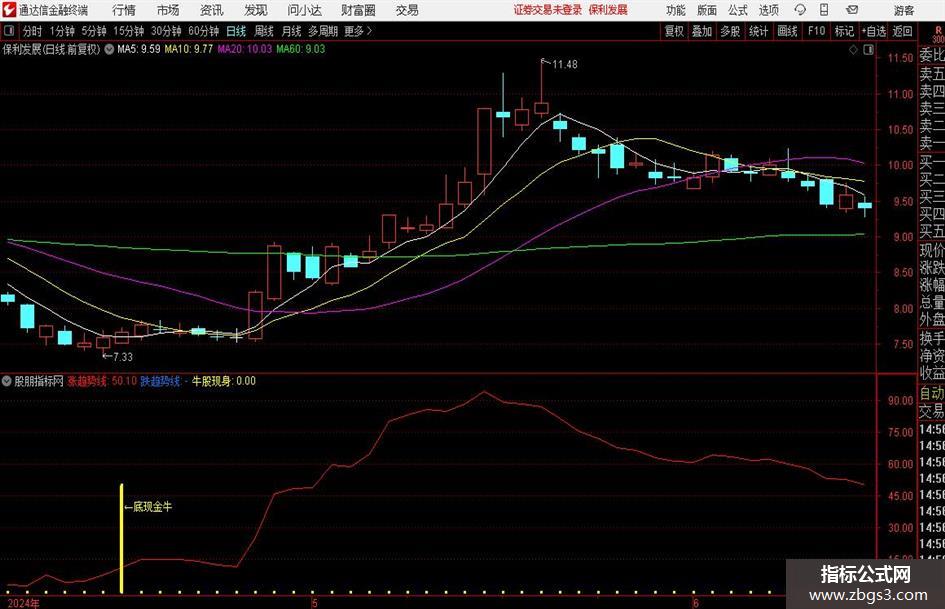Open the 公式 menu
Image resolution: width=945 pixels, height=609 pixels.
click(x=738, y=10)
